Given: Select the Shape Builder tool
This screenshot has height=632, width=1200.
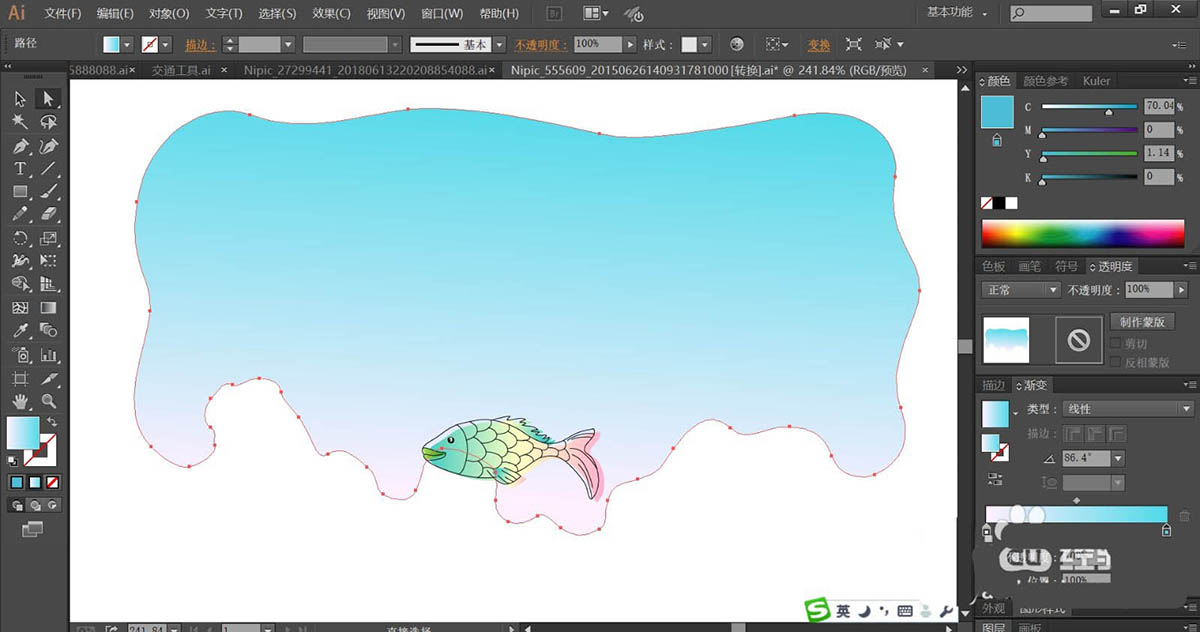Looking at the screenshot, I should 20,284.
